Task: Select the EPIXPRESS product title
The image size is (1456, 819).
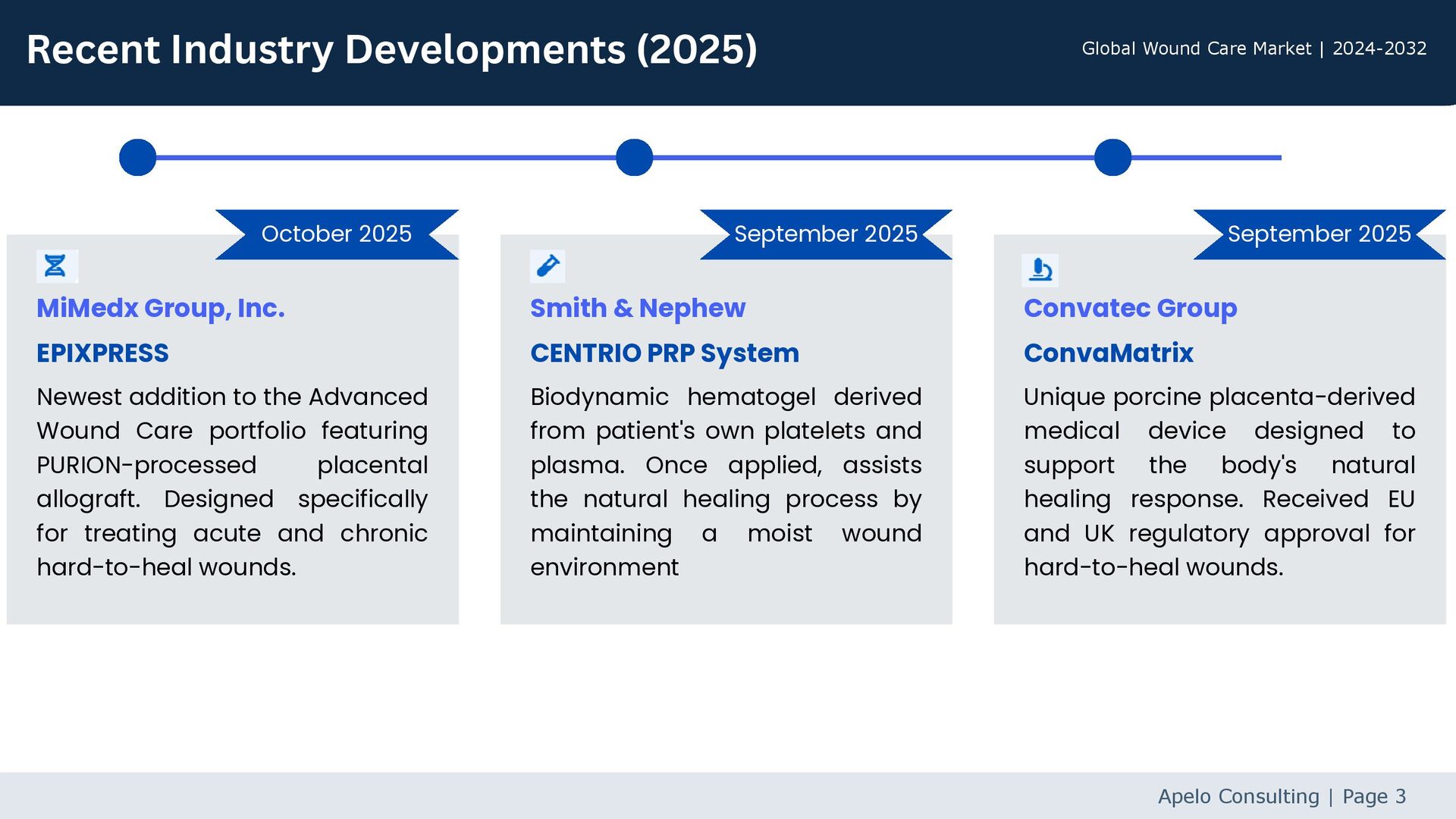Action: point(103,353)
